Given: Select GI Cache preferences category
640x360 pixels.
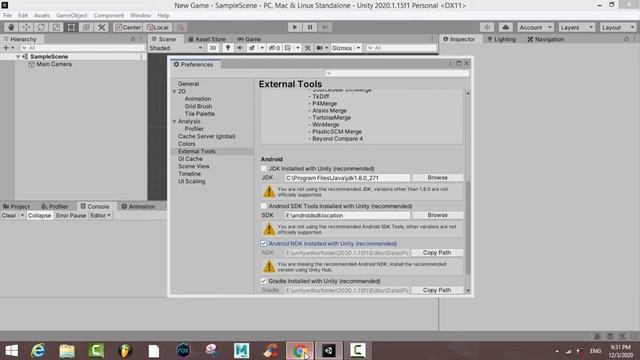Looking at the screenshot, I should 190,159.
